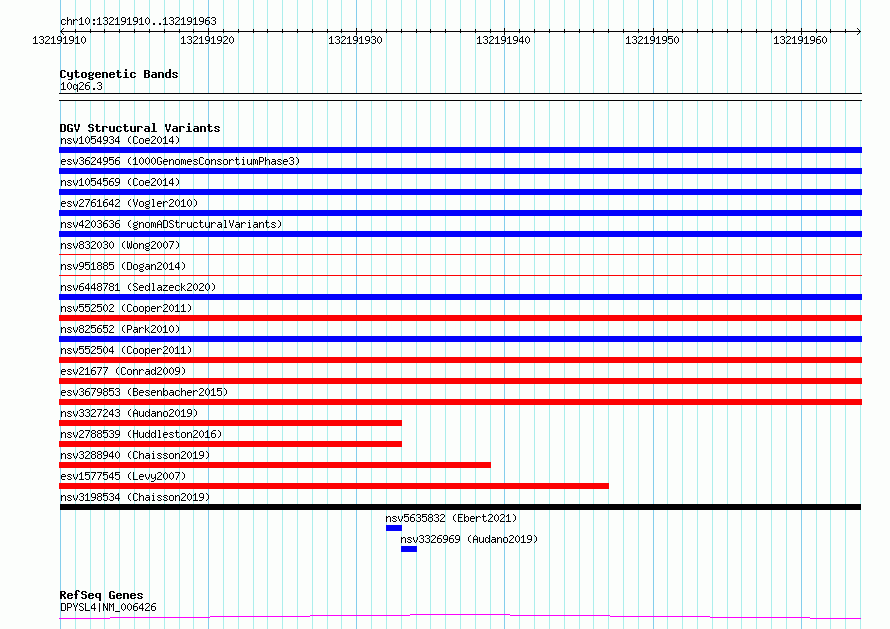Select the red bar under nsv2788539
The width and height of the screenshot is (890, 629).
pos(230,444)
